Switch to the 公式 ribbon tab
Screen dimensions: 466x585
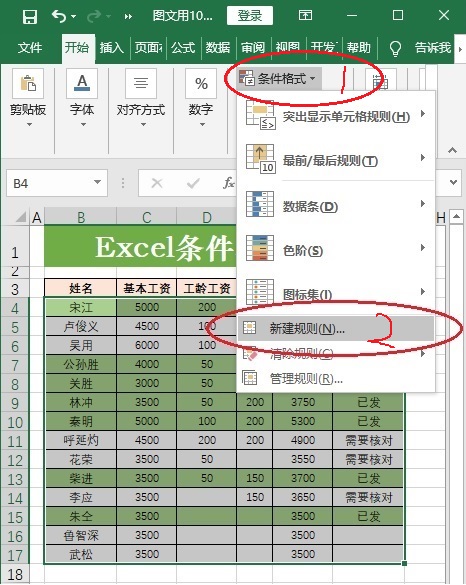183,47
